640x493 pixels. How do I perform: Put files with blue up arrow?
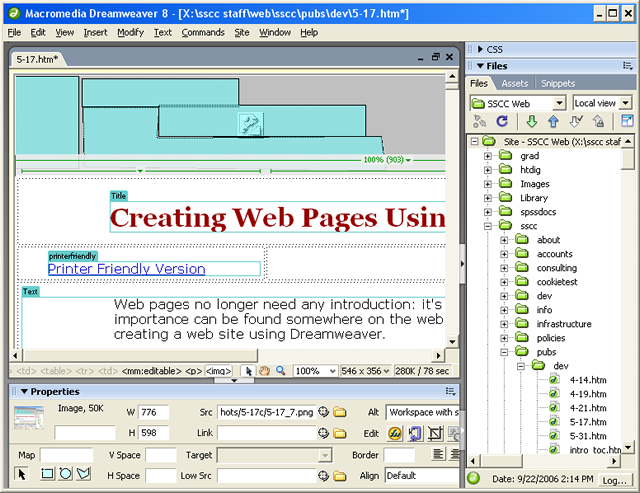pyautogui.click(x=553, y=121)
